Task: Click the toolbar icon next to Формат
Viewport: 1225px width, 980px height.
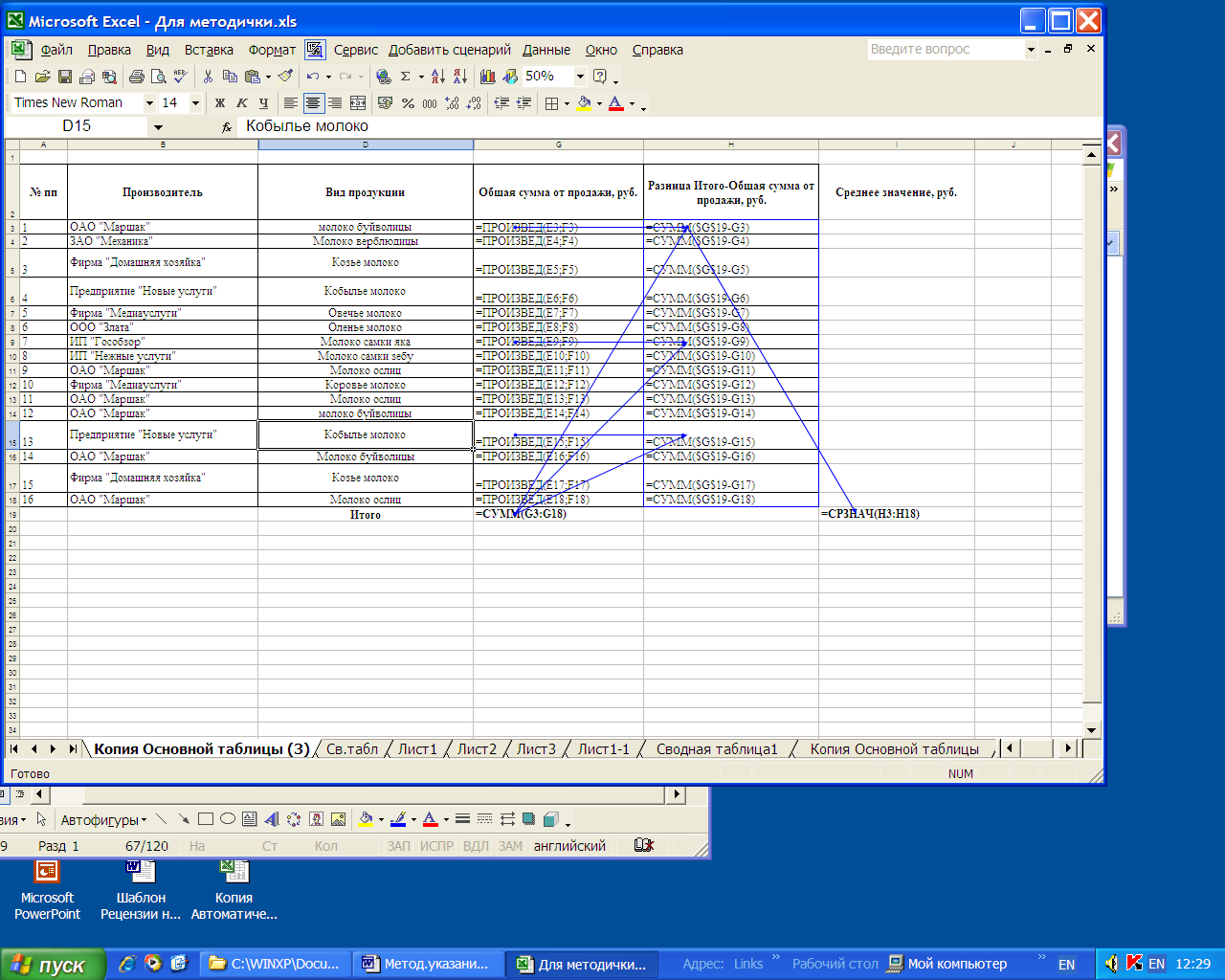Action: tap(316, 50)
